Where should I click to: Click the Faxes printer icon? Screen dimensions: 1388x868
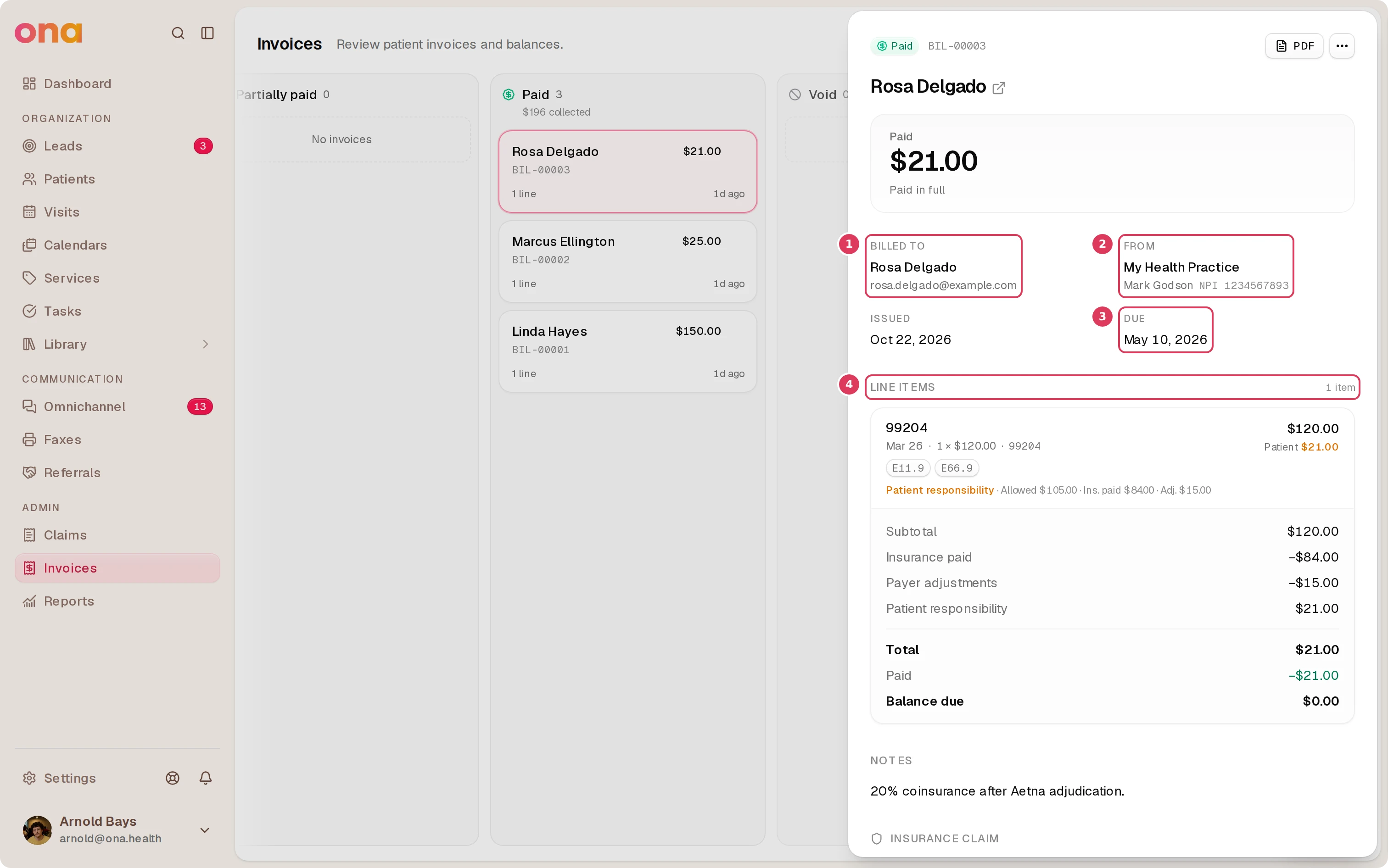[x=29, y=440]
